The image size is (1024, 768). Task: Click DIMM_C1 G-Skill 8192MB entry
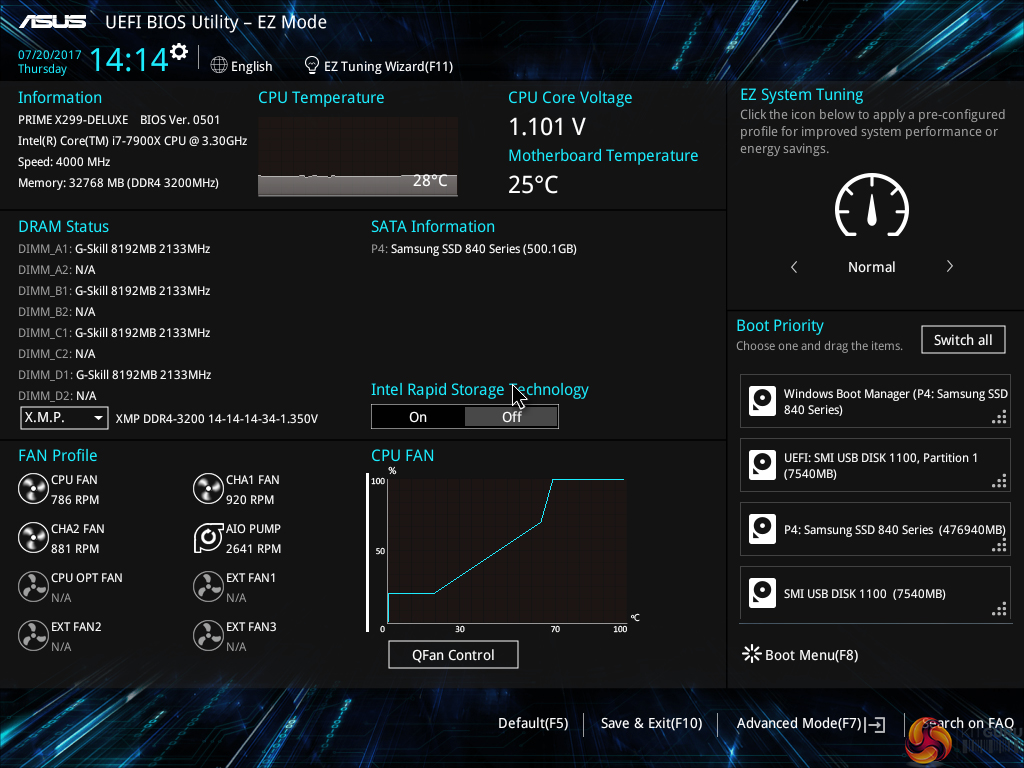[x=114, y=332]
